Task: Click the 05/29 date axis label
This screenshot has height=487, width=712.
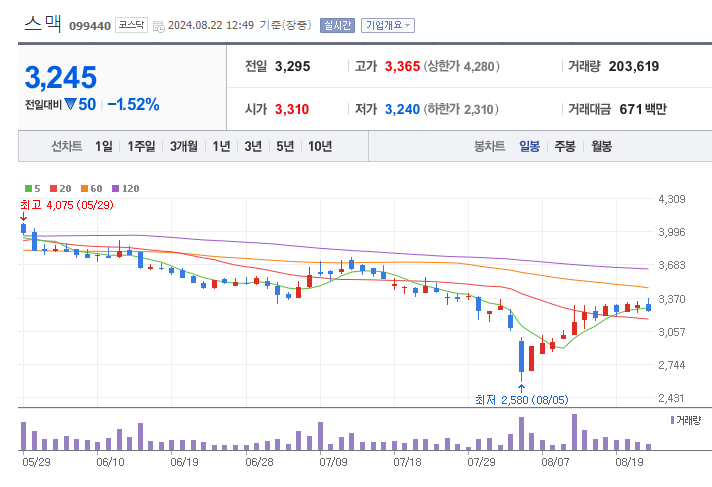Action: coord(36,462)
